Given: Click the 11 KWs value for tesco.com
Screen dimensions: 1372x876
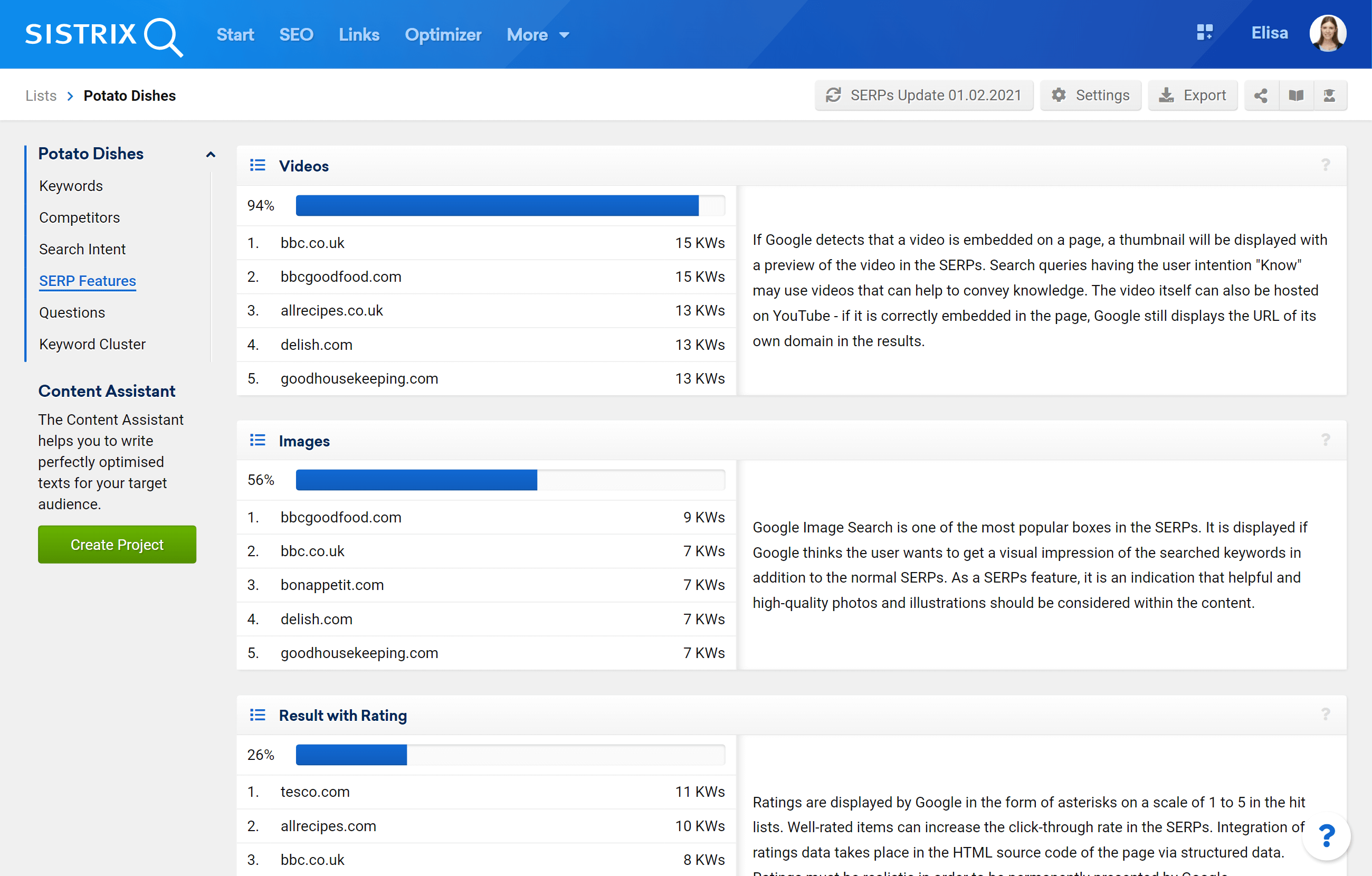Looking at the screenshot, I should click(700, 792).
